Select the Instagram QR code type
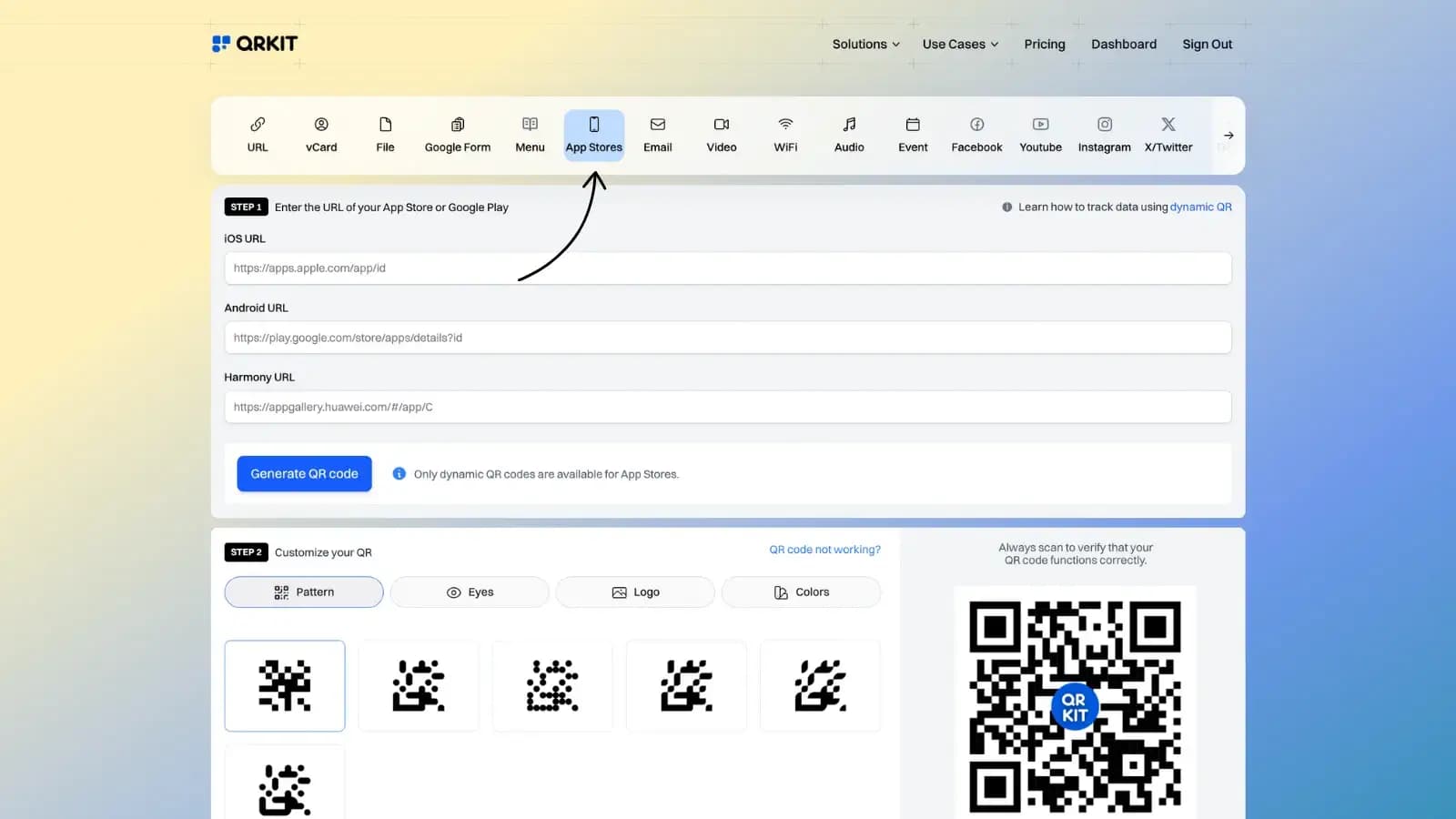The height and width of the screenshot is (819, 1456). click(1104, 135)
